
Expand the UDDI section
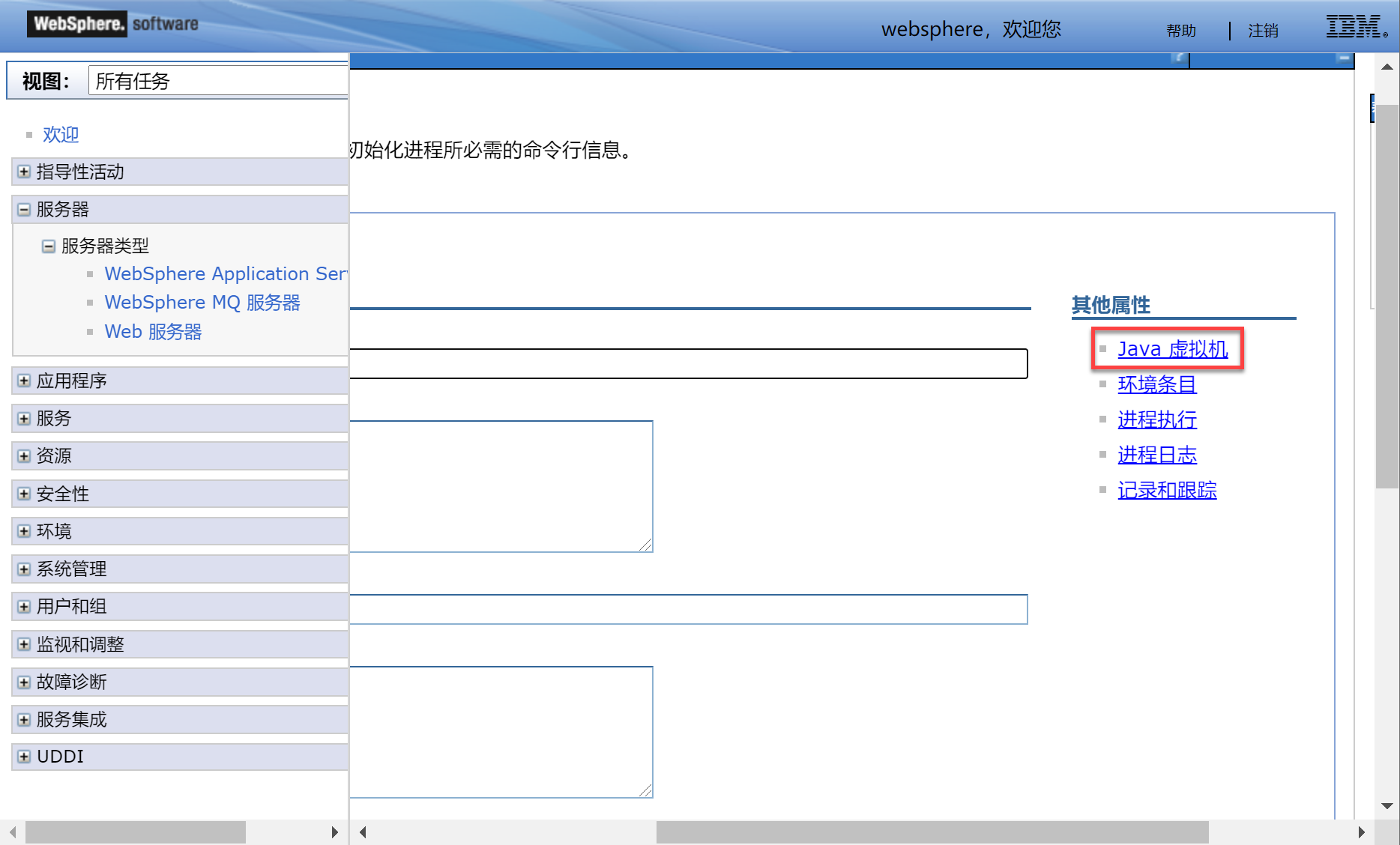tap(24, 757)
